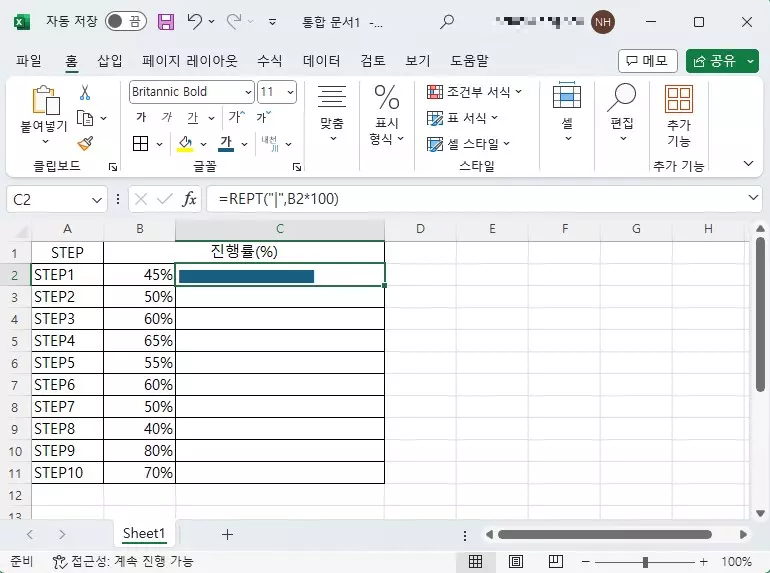Confirm formula entry with checkmark
The height and width of the screenshot is (573, 770).
[165, 199]
